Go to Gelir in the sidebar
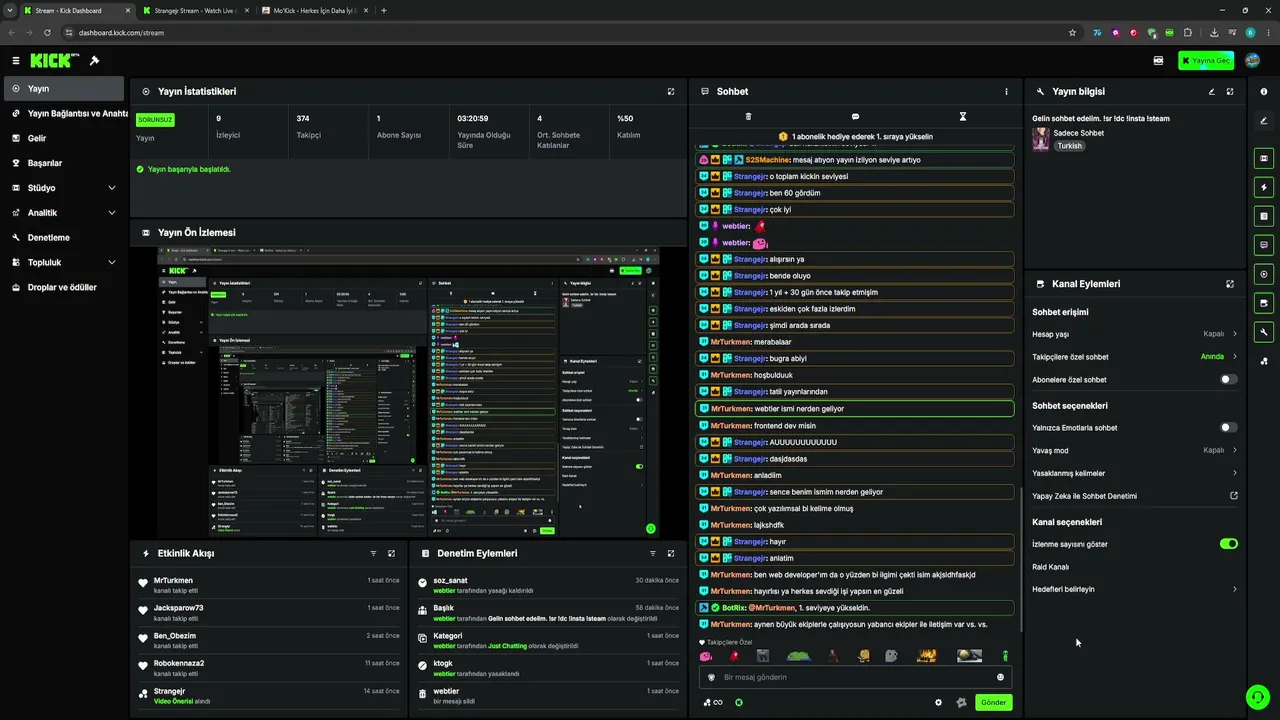The image size is (1280, 720). tap(64, 138)
